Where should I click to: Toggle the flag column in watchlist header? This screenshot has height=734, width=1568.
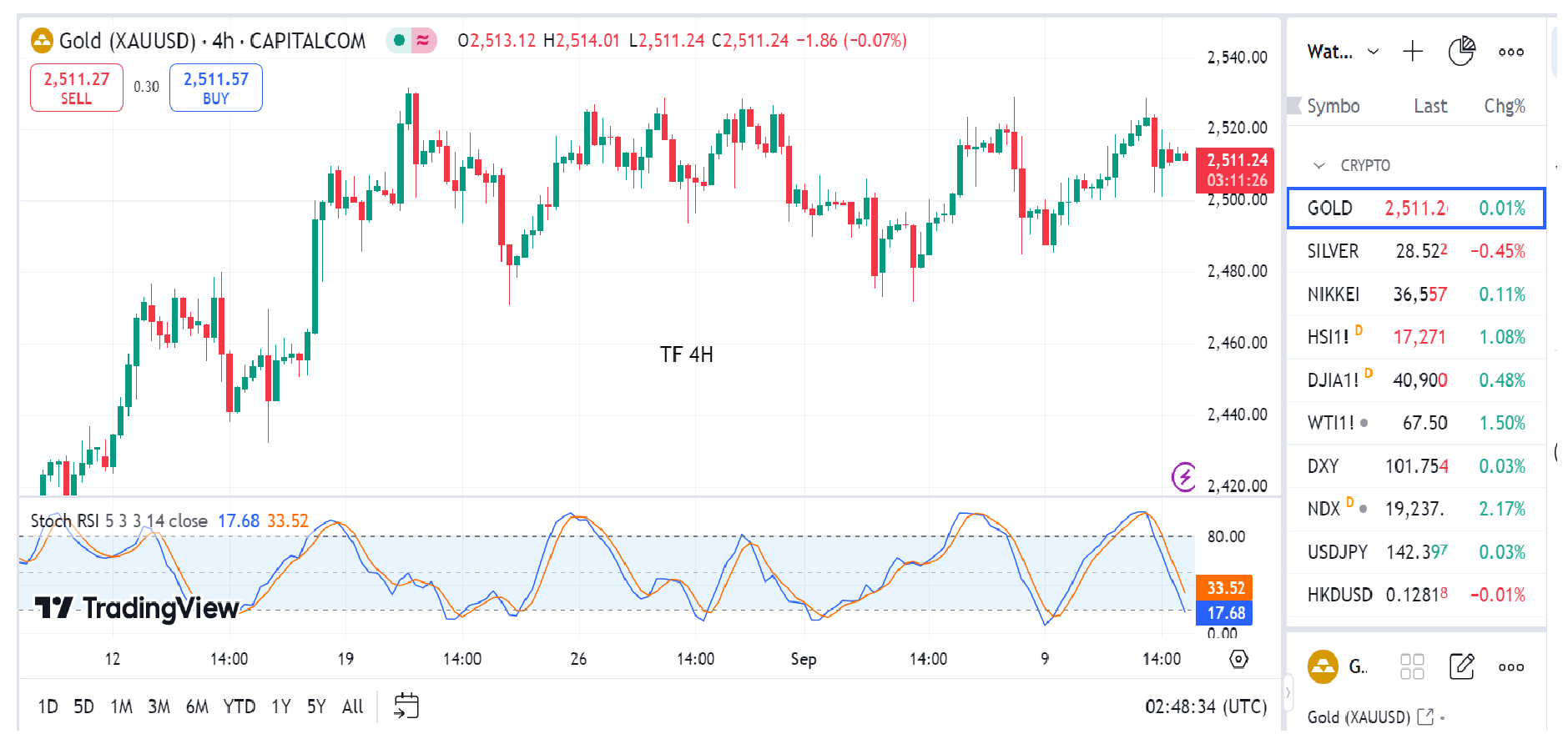point(1294,106)
